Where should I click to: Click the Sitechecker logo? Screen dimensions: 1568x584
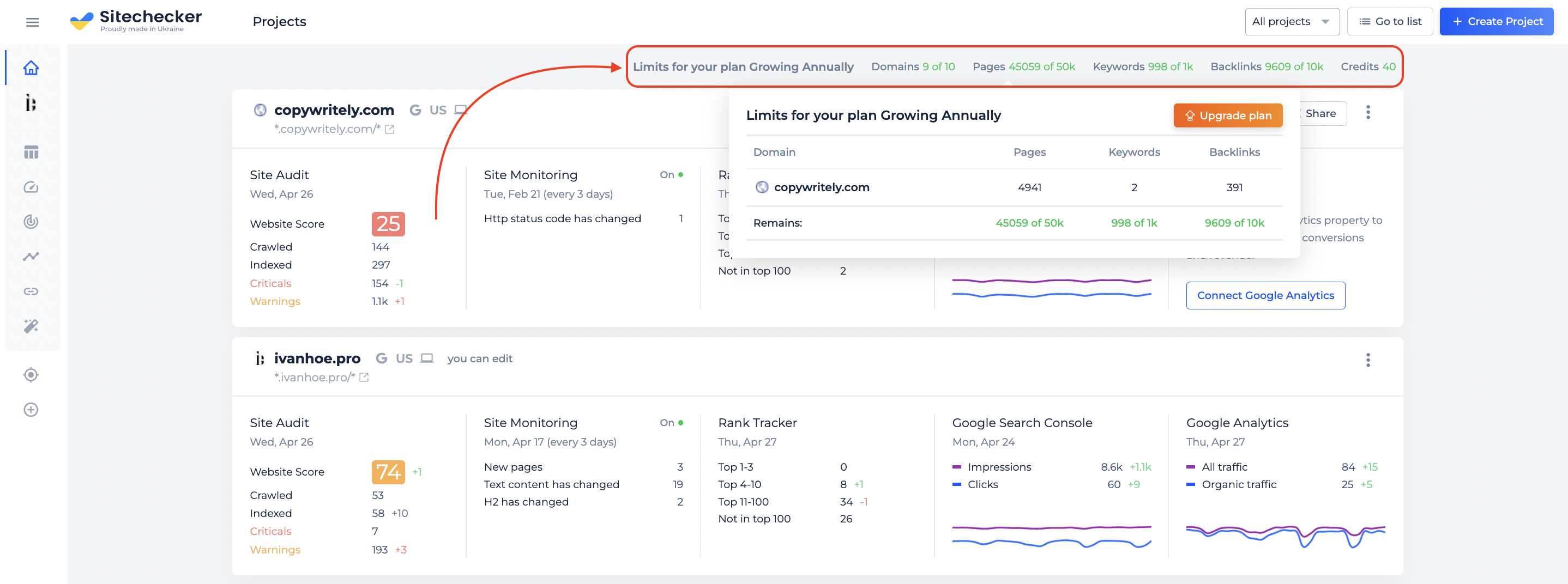(x=136, y=21)
